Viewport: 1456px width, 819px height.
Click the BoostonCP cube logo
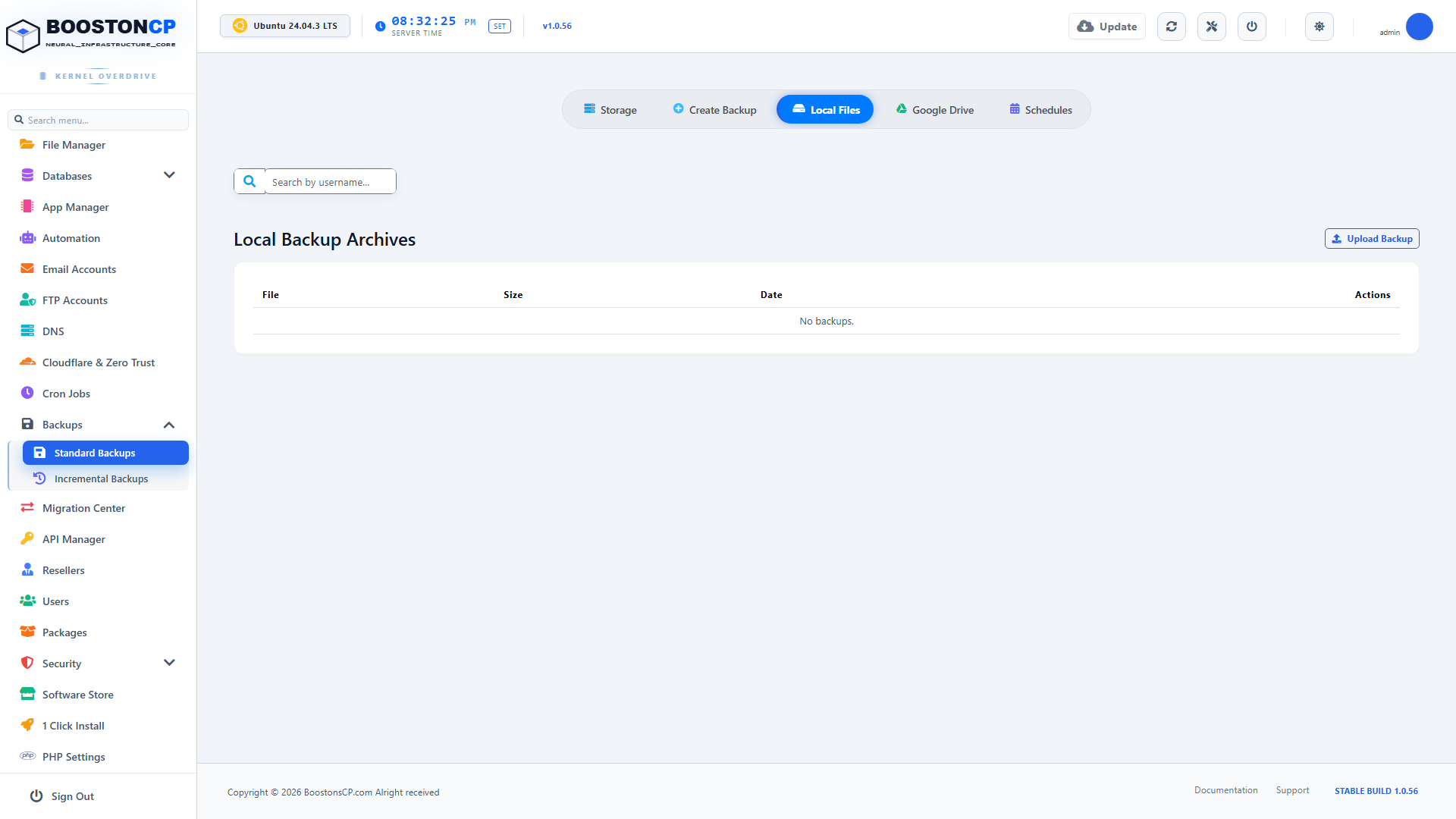23,36
